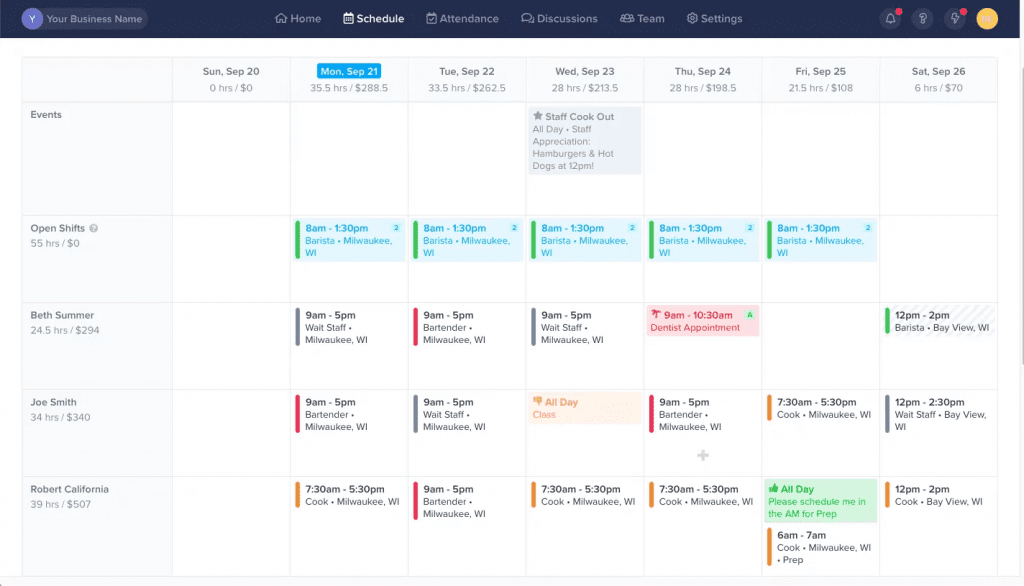1024x586 pixels.
Task: Switch to the Home tab
Action: (x=297, y=18)
